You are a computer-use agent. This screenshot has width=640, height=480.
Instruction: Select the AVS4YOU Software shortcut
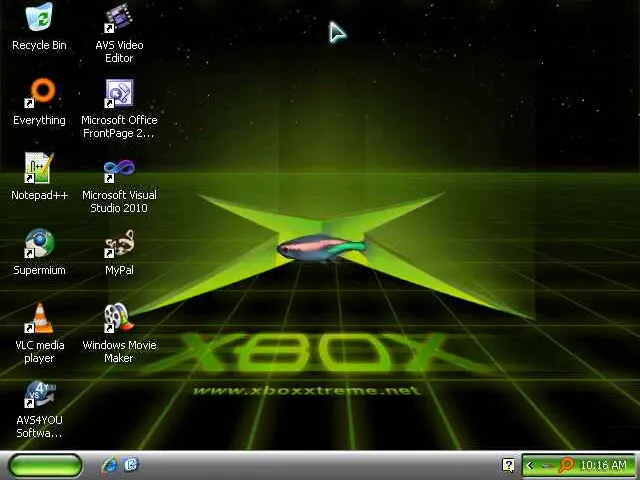coord(39,394)
